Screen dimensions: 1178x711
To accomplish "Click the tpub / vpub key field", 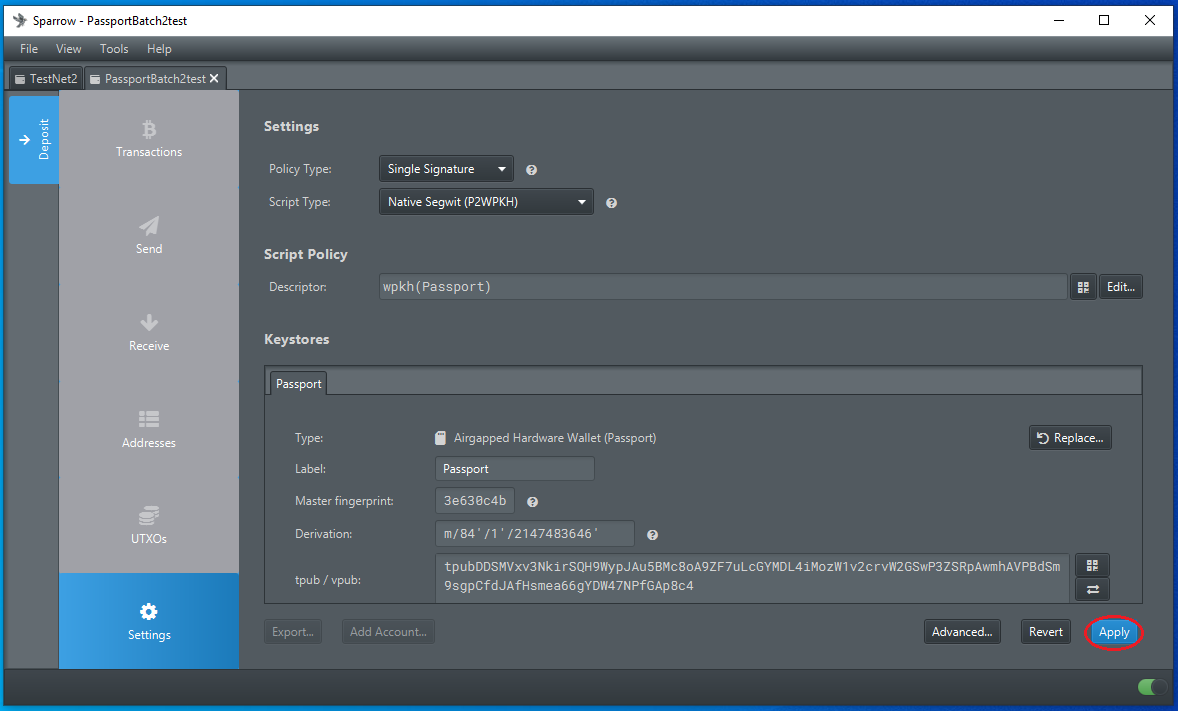I will (x=752, y=577).
